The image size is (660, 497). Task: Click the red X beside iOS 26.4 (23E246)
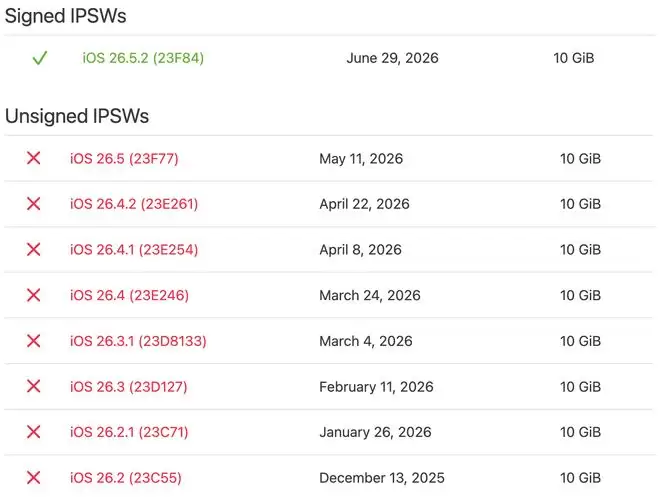34,295
